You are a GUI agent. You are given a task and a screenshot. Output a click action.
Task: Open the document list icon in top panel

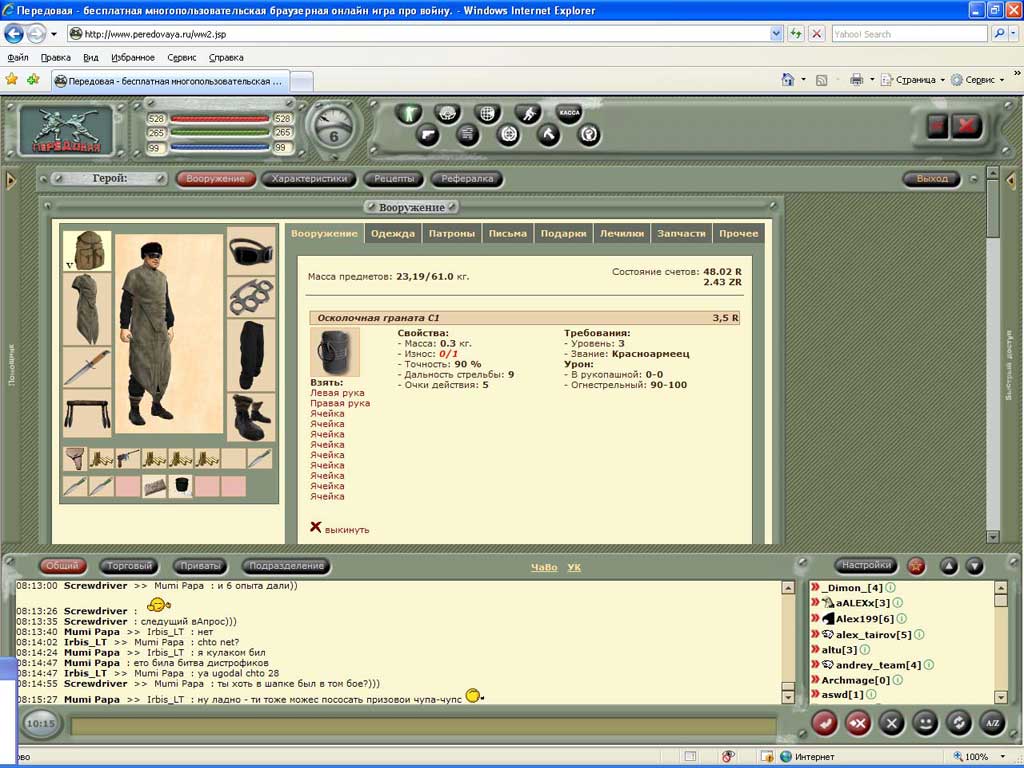point(468,135)
